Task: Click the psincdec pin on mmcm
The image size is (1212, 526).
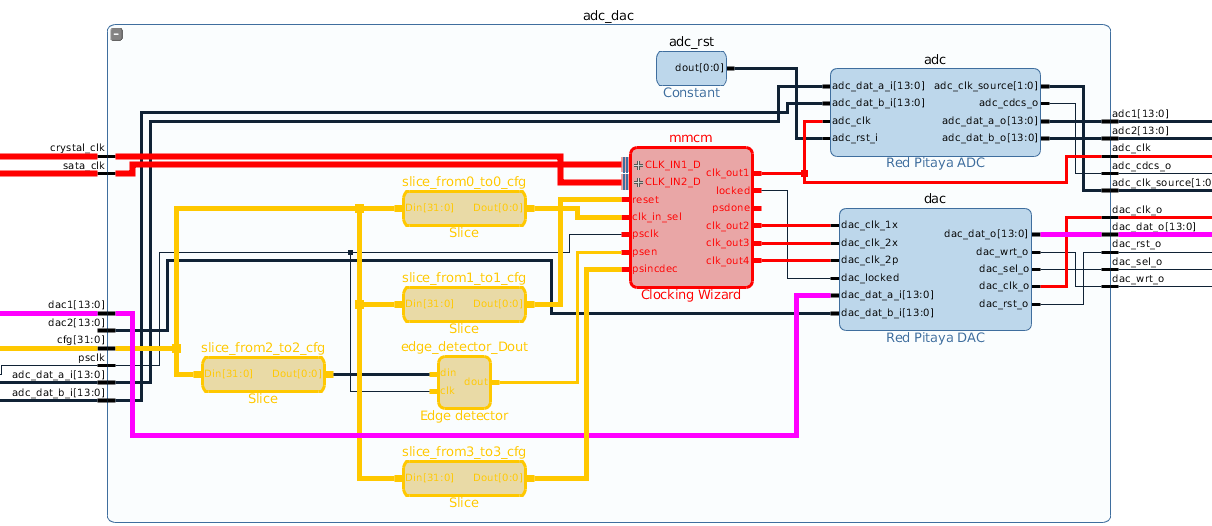Action: (655, 269)
